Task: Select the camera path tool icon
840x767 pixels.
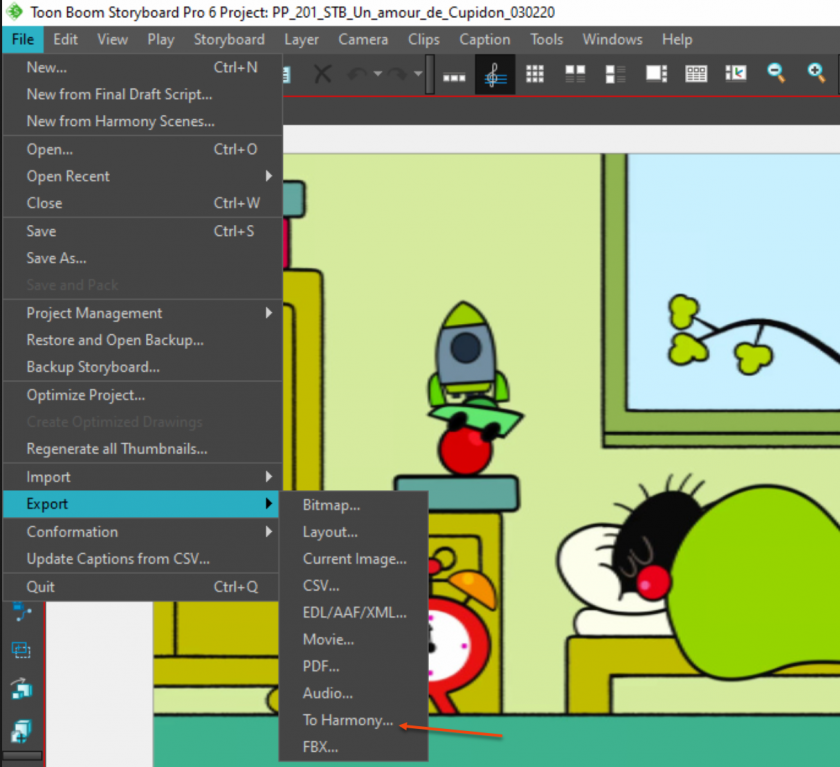Action: click(21, 612)
